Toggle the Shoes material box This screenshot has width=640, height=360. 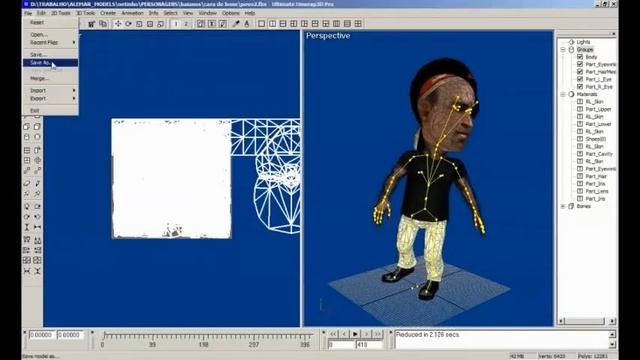[580, 139]
